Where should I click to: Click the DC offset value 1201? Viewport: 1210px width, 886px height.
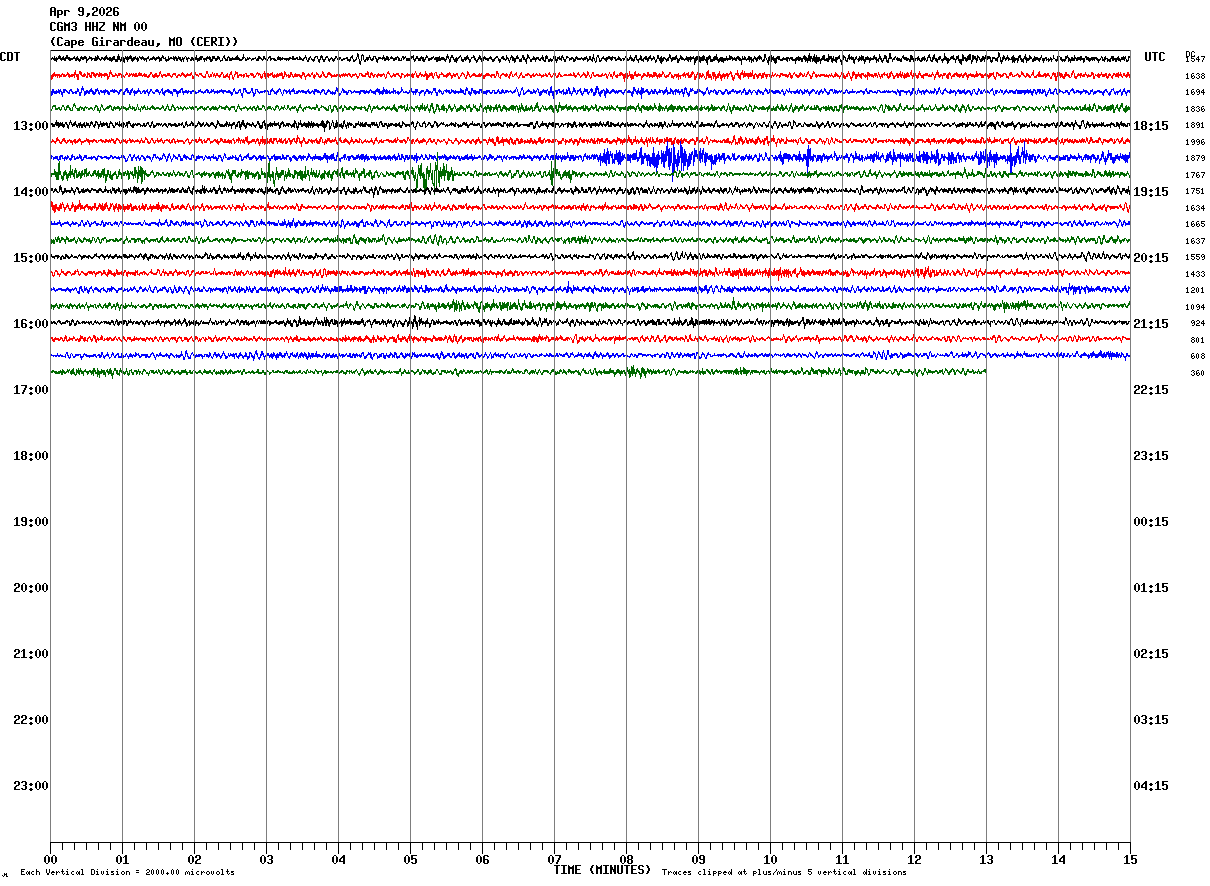point(1195,291)
